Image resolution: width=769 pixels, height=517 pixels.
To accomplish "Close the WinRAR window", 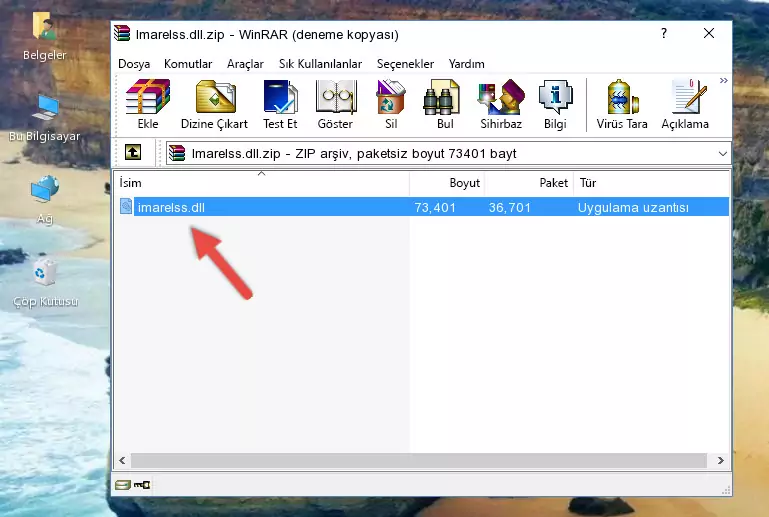I will coord(709,33).
